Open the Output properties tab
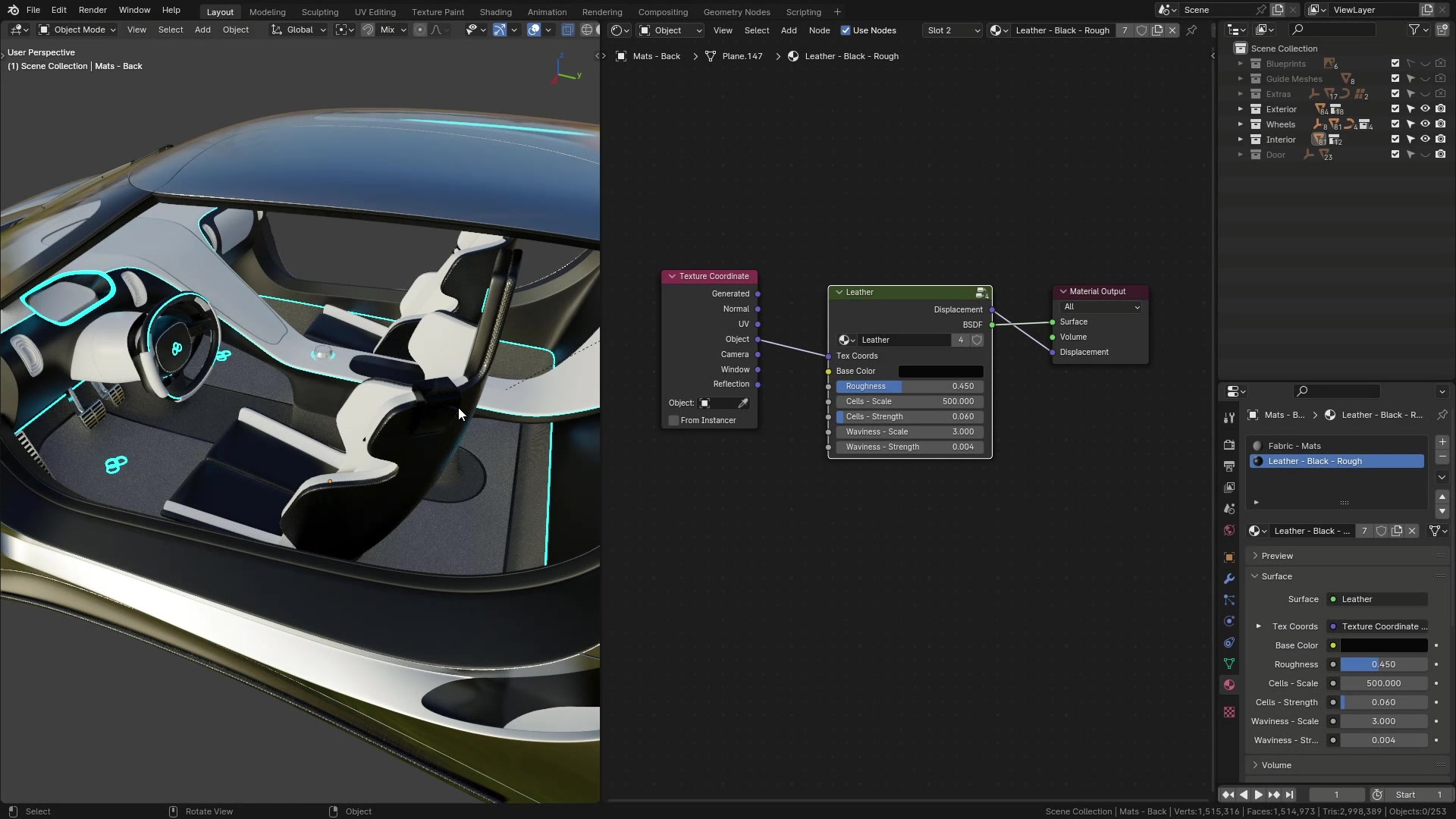1456x819 pixels. pyautogui.click(x=1229, y=466)
